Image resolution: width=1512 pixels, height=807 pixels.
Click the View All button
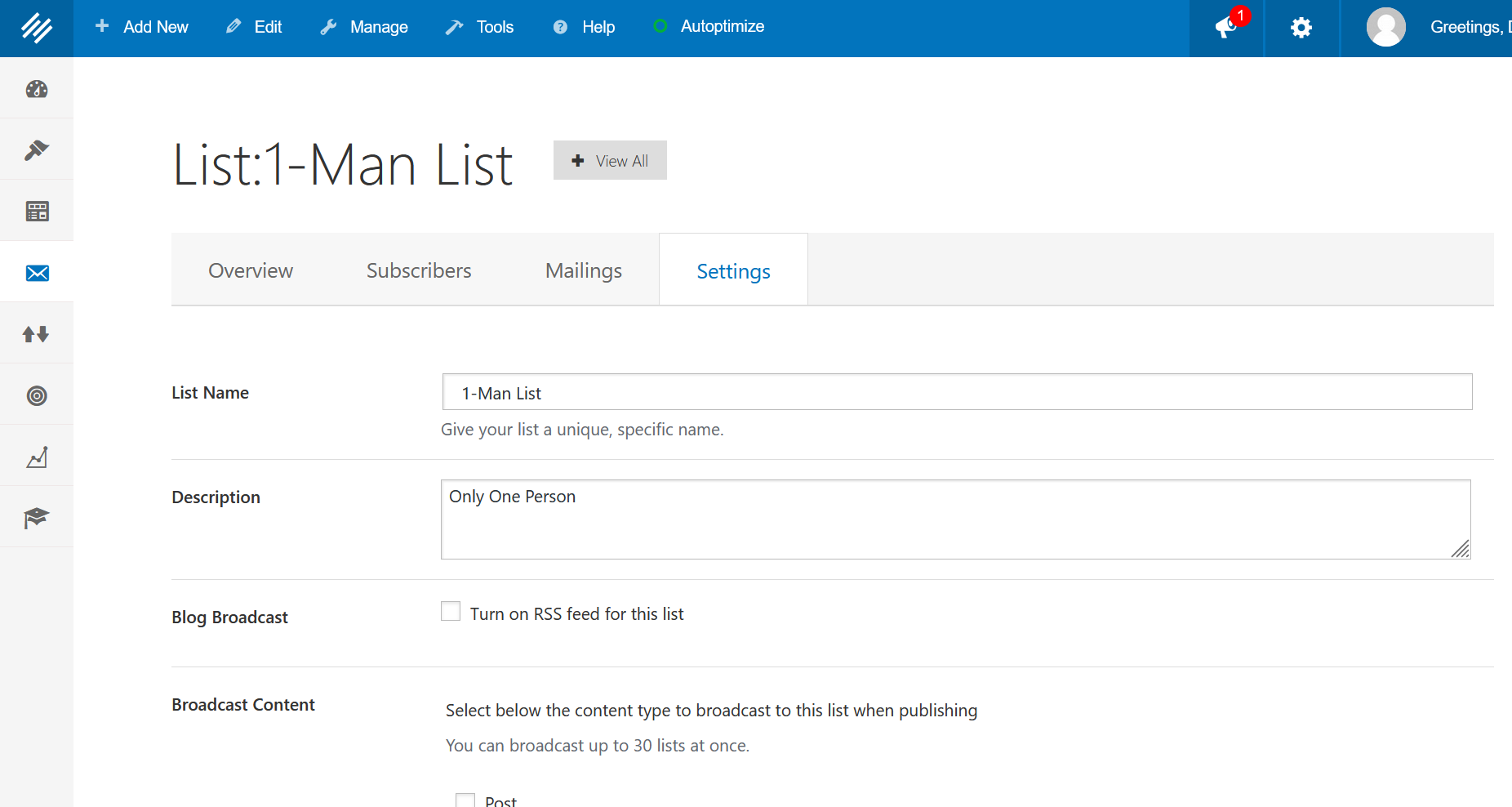(x=610, y=161)
